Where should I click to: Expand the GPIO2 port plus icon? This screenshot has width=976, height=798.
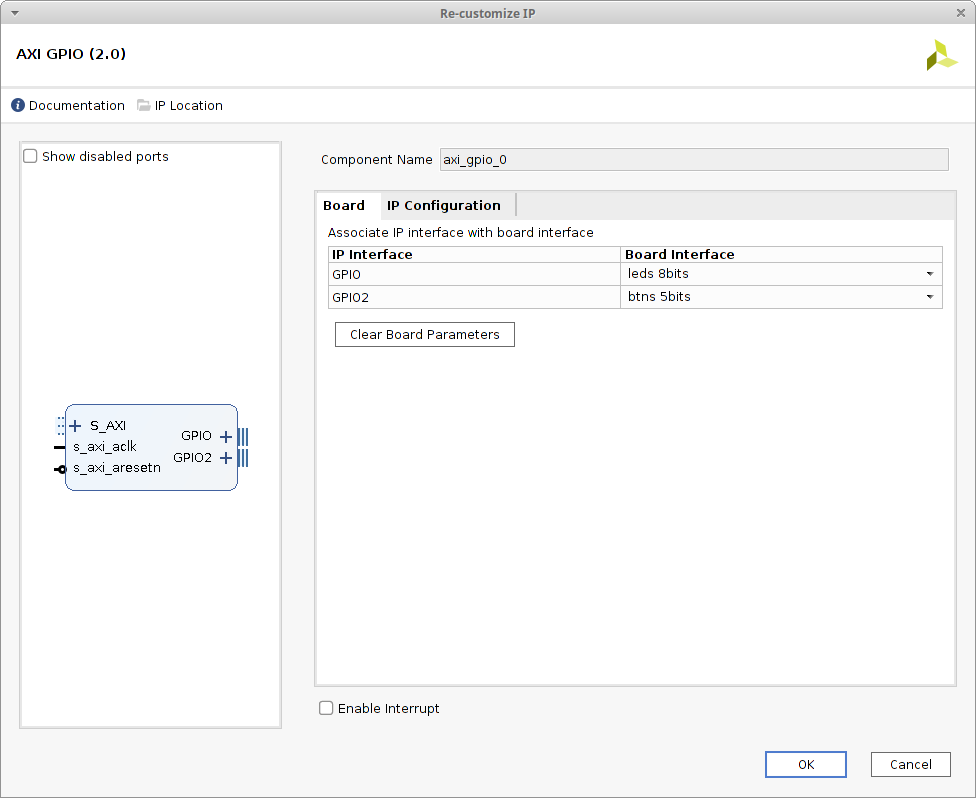point(226,458)
